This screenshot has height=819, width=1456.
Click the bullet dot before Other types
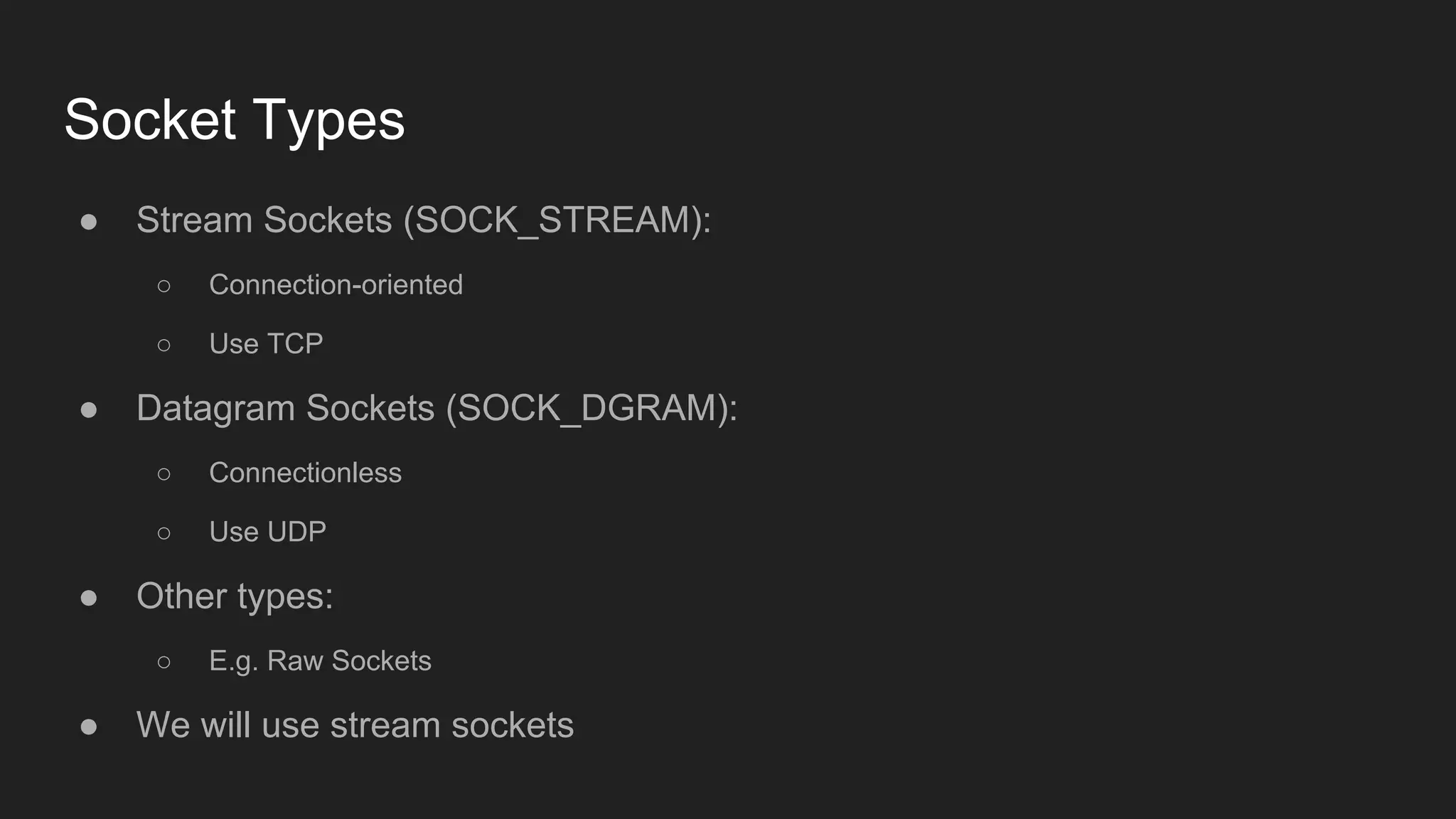[x=89, y=598]
